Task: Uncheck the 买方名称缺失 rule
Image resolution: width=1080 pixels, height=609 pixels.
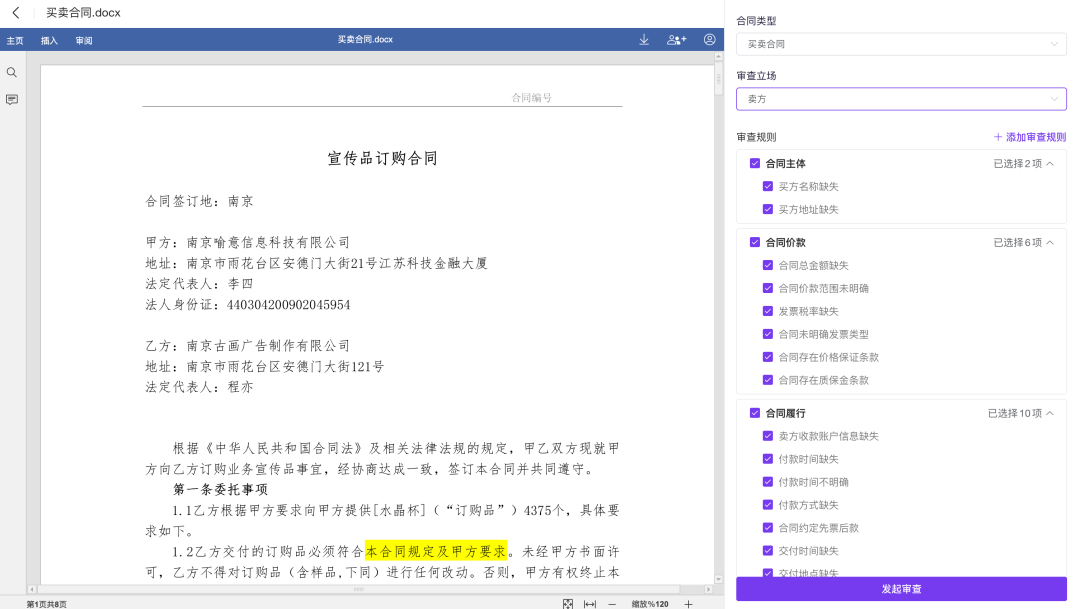Action: coord(768,186)
